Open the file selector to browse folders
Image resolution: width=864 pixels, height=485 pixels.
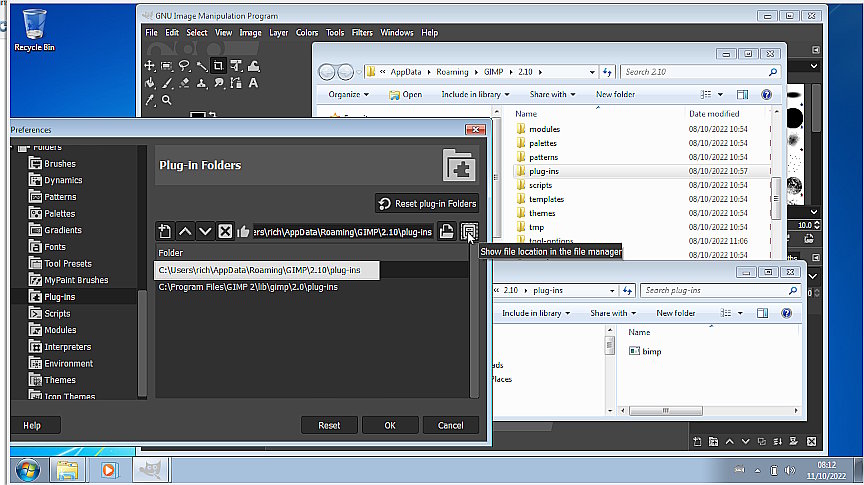(x=448, y=231)
